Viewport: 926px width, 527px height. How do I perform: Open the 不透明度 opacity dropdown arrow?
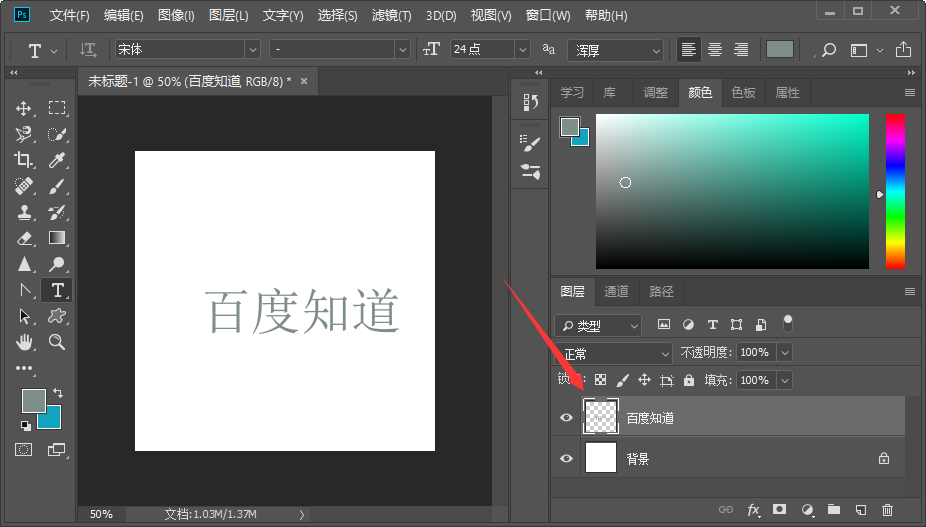[x=785, y=353]
